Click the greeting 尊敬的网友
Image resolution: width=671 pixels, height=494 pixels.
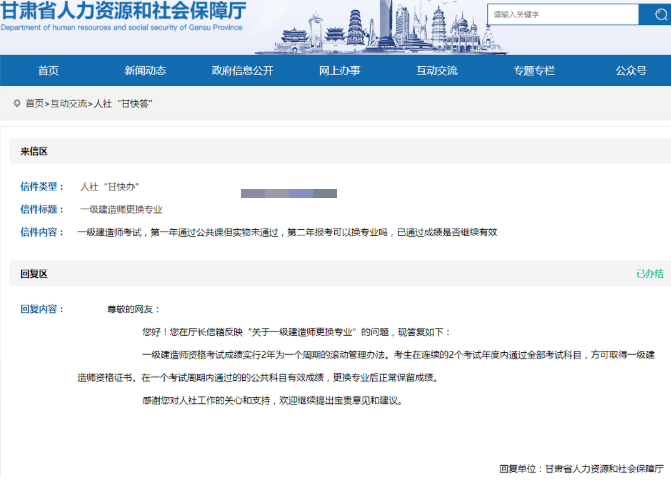(x=133, y=309)
